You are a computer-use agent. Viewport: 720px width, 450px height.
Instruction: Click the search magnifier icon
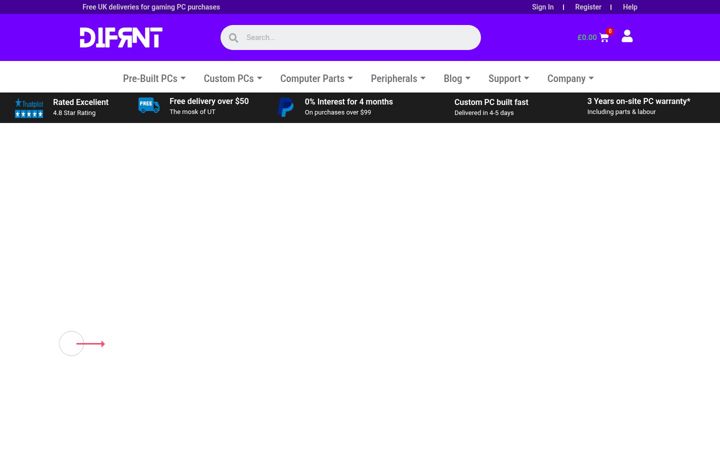pyautogui.click(x=233, y=38)
